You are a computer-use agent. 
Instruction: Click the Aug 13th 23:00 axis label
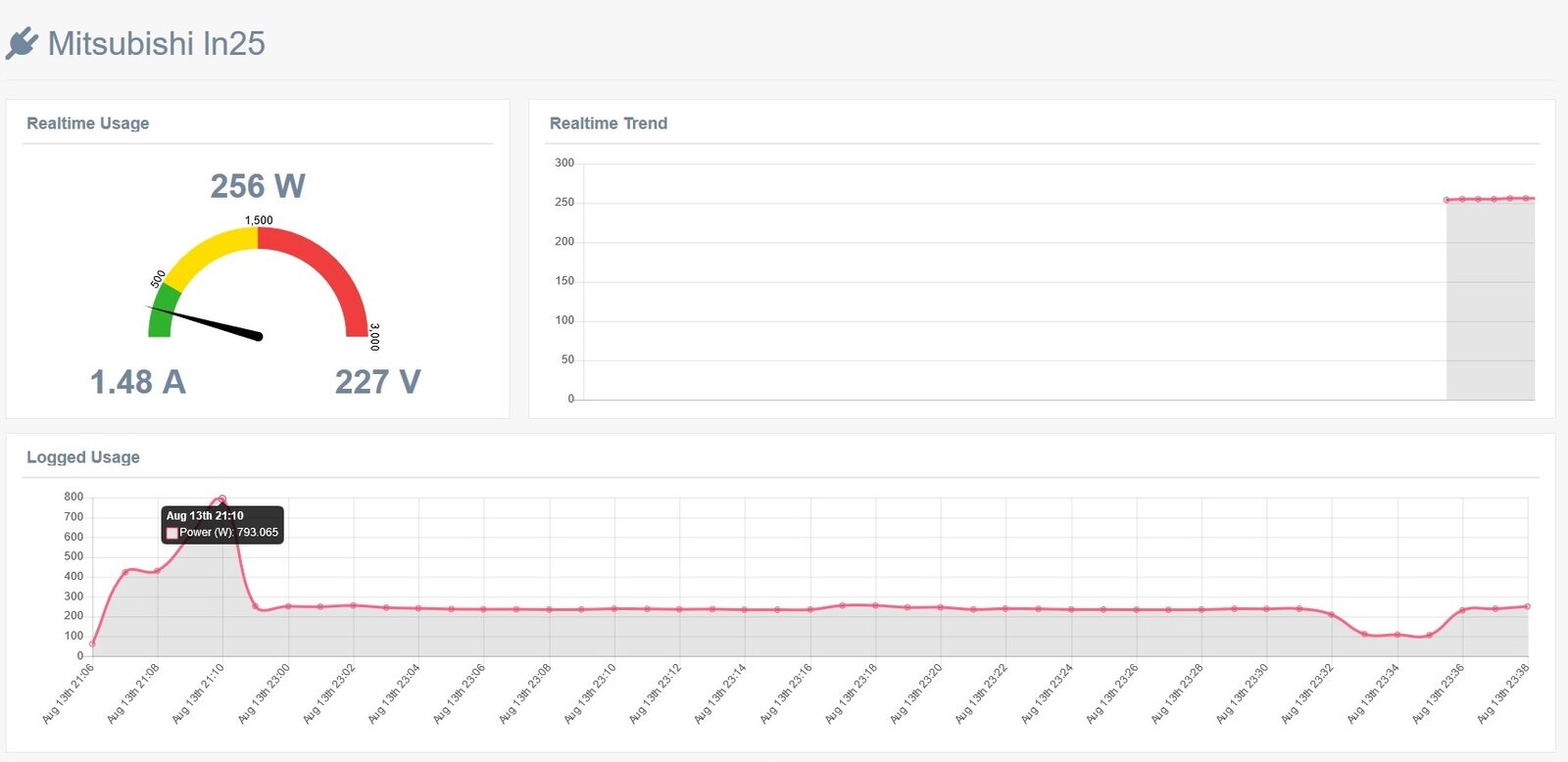[x=265, y=694]
